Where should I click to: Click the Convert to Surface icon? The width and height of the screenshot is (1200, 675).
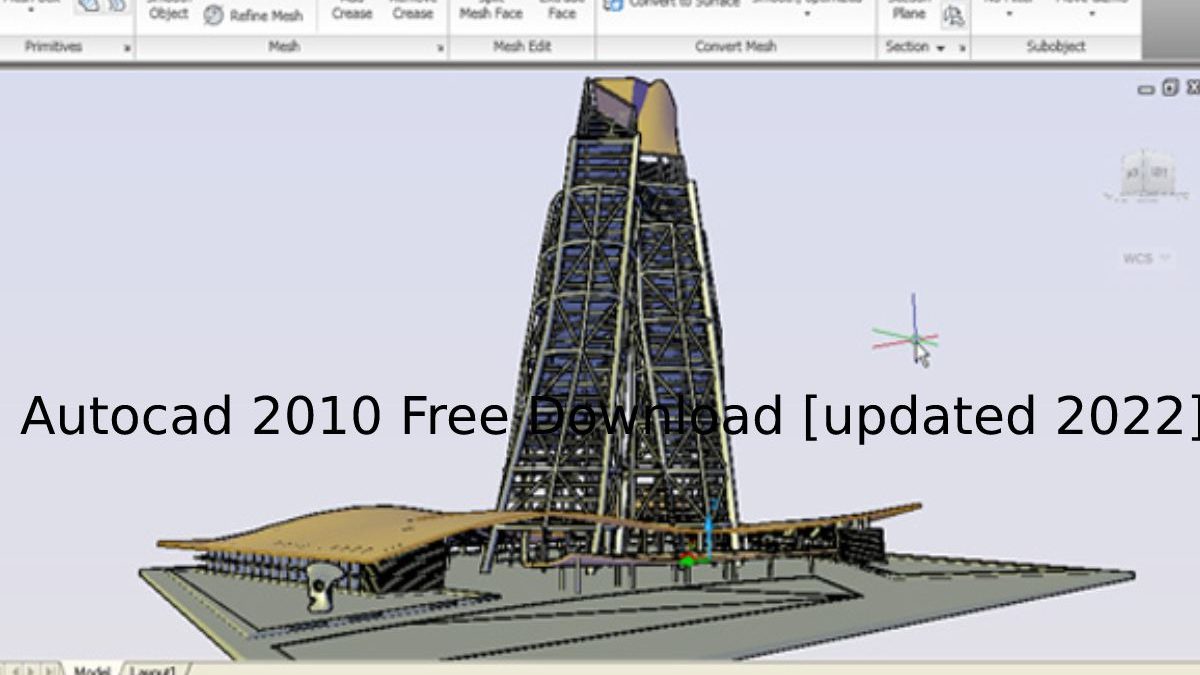pyautogui.click(x=613, y=4)
